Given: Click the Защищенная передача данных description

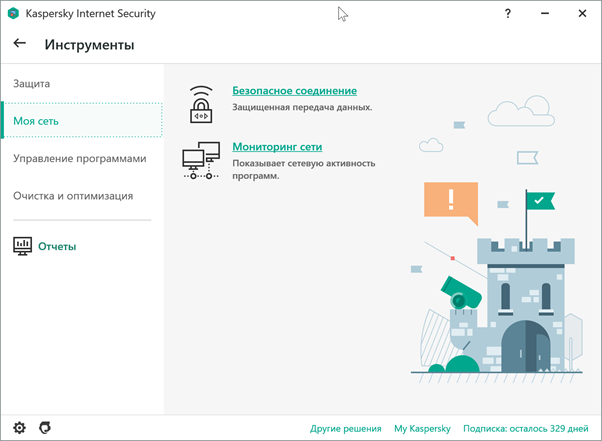Looking at the screenshot, I should (x=302, y=107).
